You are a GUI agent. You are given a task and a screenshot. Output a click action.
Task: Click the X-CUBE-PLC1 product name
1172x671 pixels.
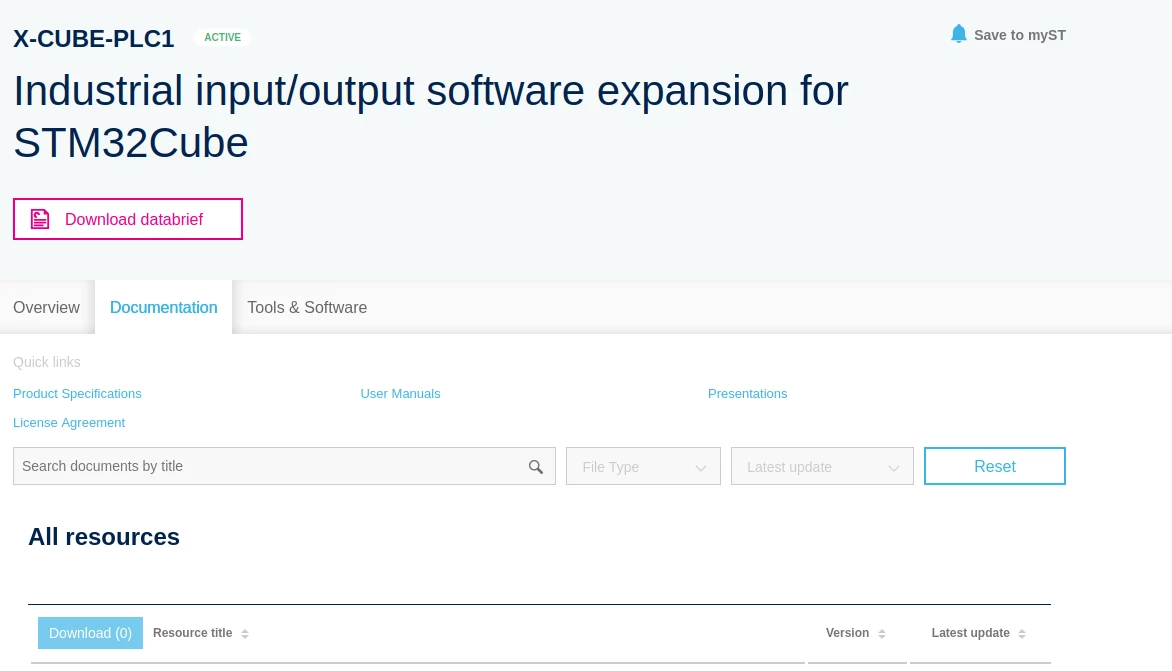pos(93,38)
